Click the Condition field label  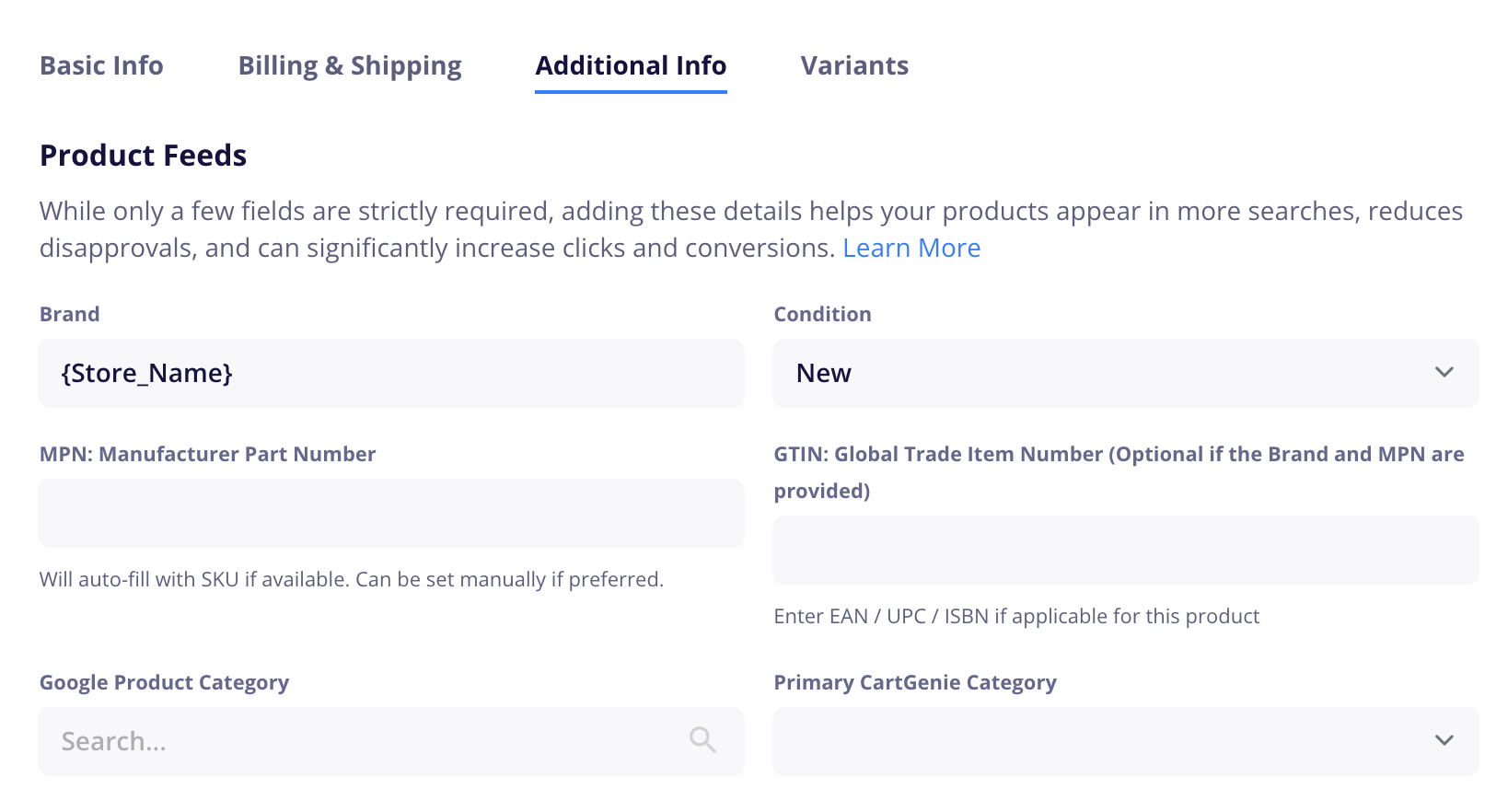[x=822, y=315]
